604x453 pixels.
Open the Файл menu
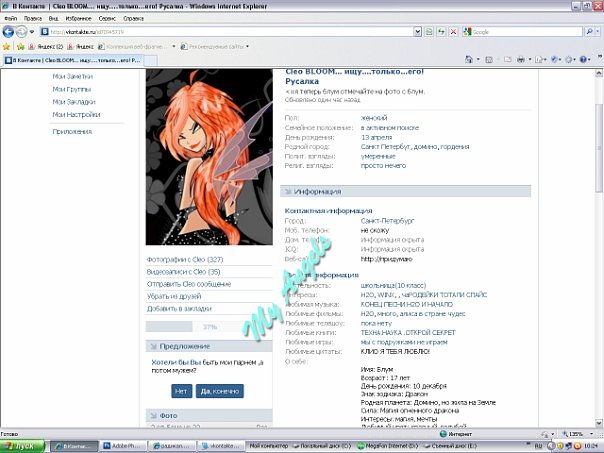[x=11, y=18]
